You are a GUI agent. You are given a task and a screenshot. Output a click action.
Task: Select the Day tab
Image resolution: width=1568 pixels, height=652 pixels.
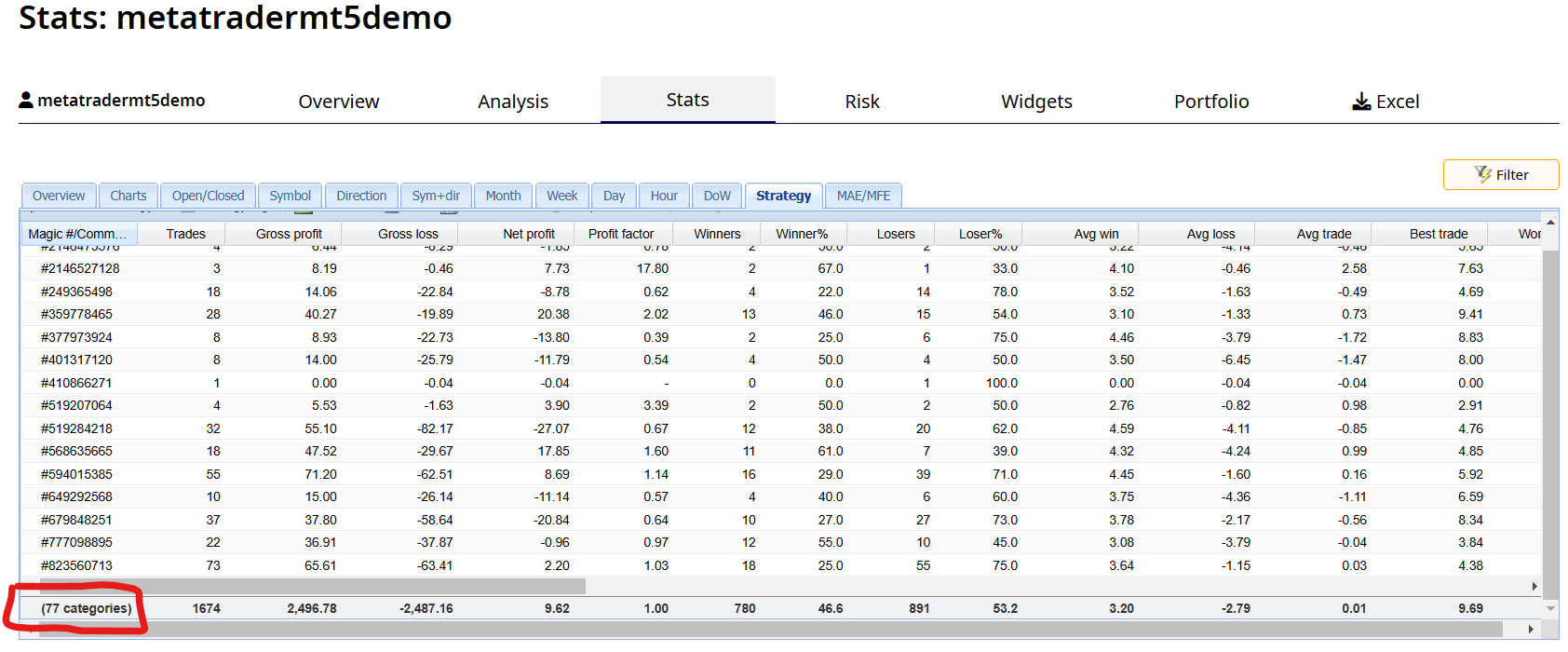coord(615,196)
